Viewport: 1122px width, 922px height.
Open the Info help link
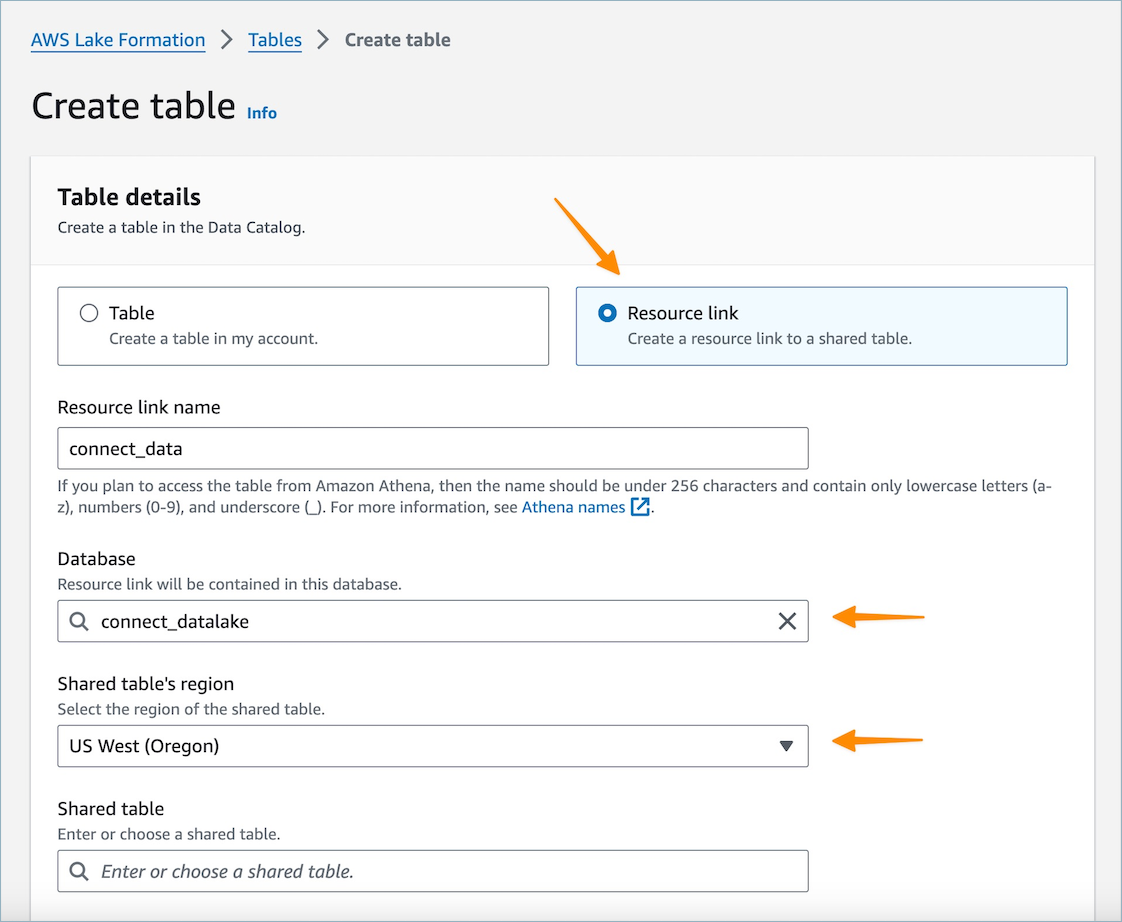262,113
